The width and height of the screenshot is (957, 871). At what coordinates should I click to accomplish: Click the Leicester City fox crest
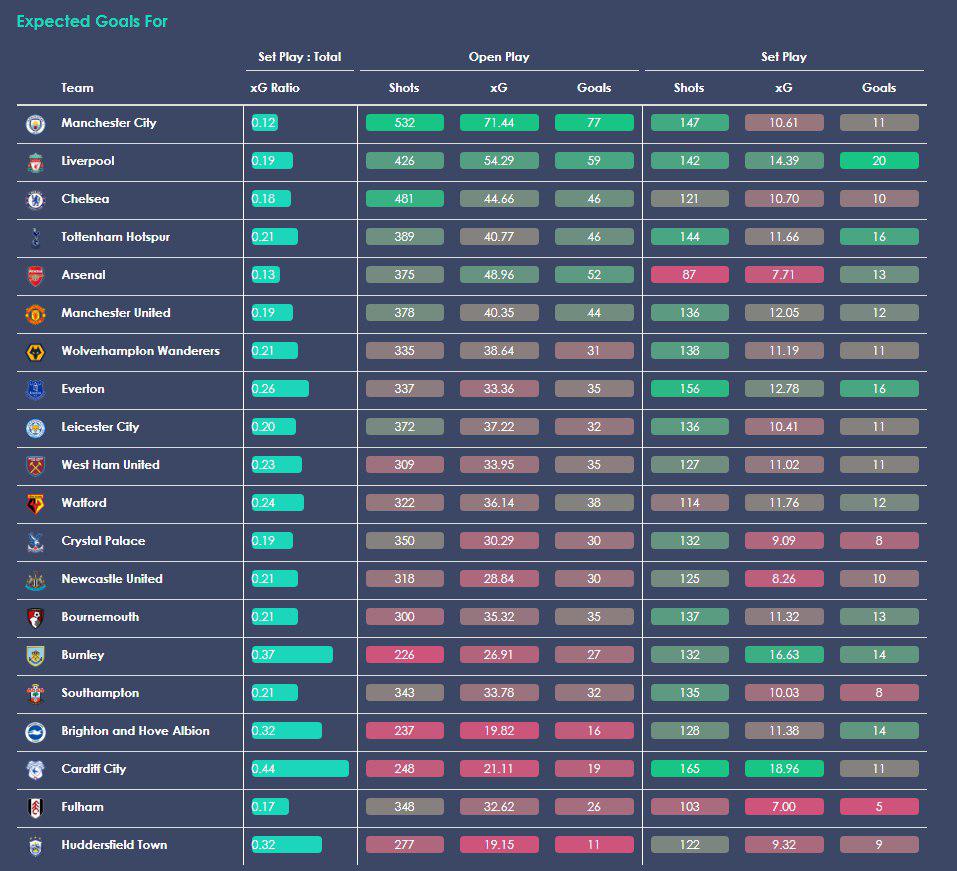pyautogui.click(x=35, y=428)
